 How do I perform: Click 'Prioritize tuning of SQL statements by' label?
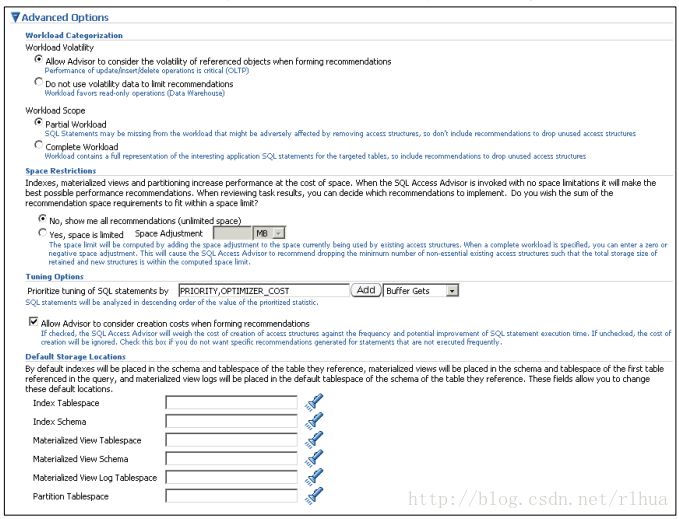pyautogui.click(x=98, y=291)
